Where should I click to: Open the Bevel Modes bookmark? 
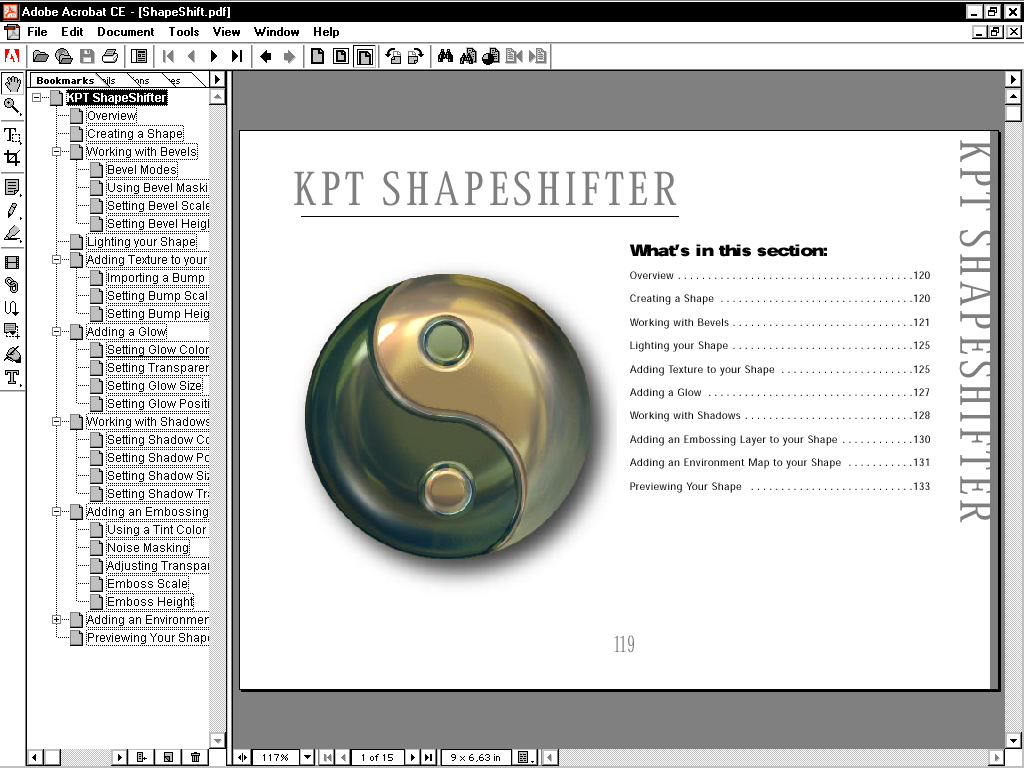pos(142,170)
